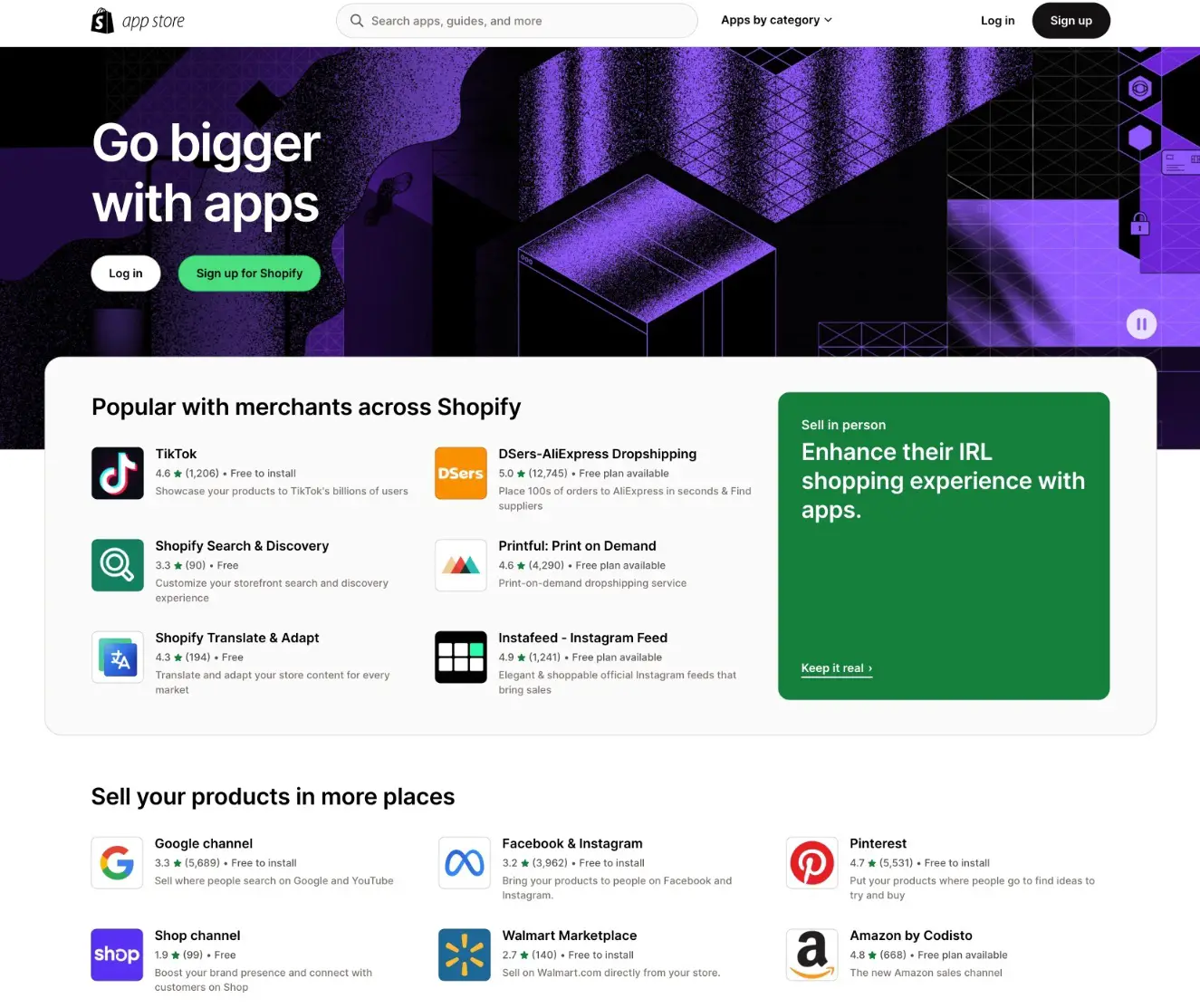Screen dimensions: 1200x1008
Task: Open Shopify Search & Discovery title
Action: 242,546
